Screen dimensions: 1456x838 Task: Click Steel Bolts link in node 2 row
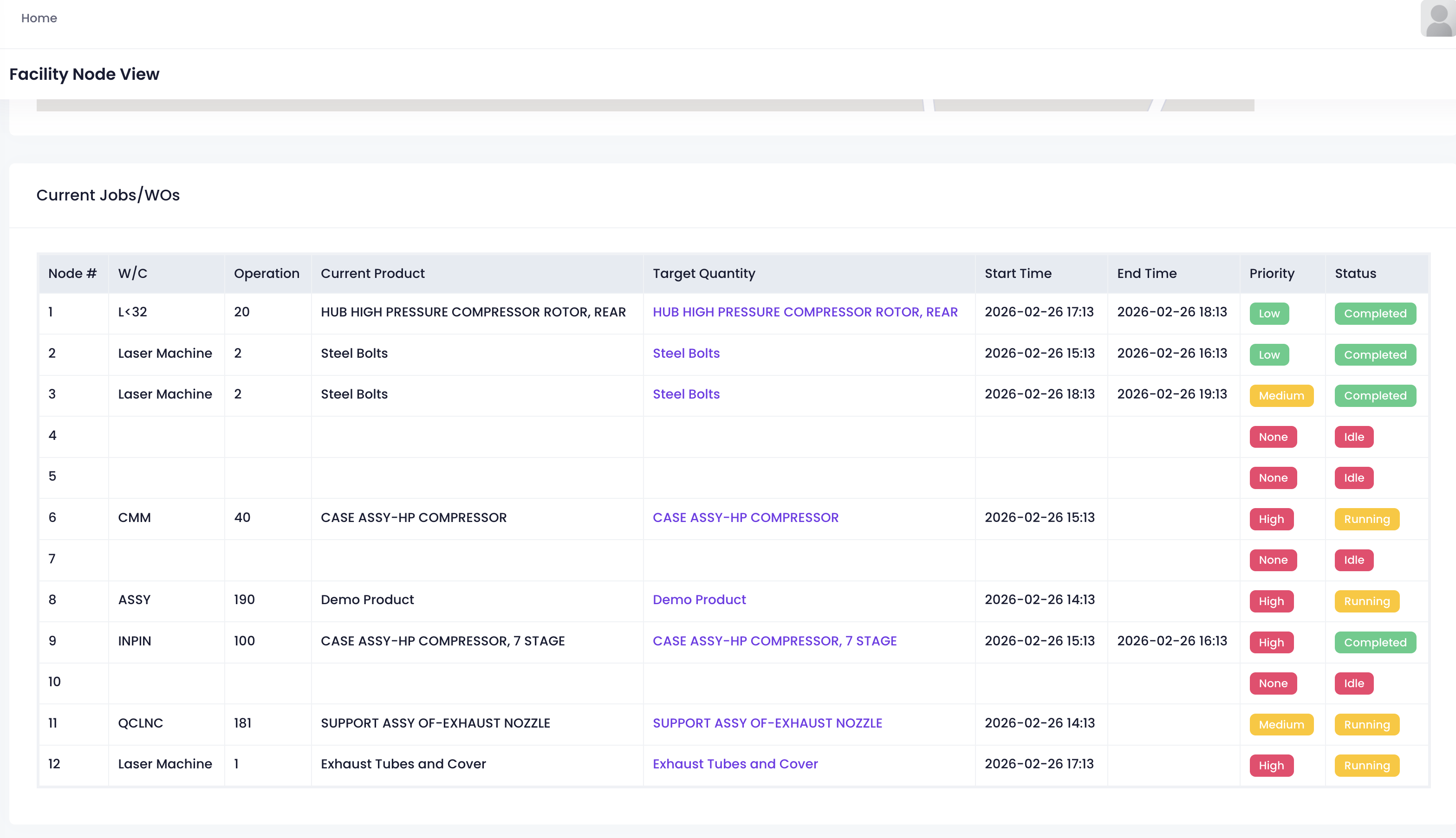coord(686,354)
